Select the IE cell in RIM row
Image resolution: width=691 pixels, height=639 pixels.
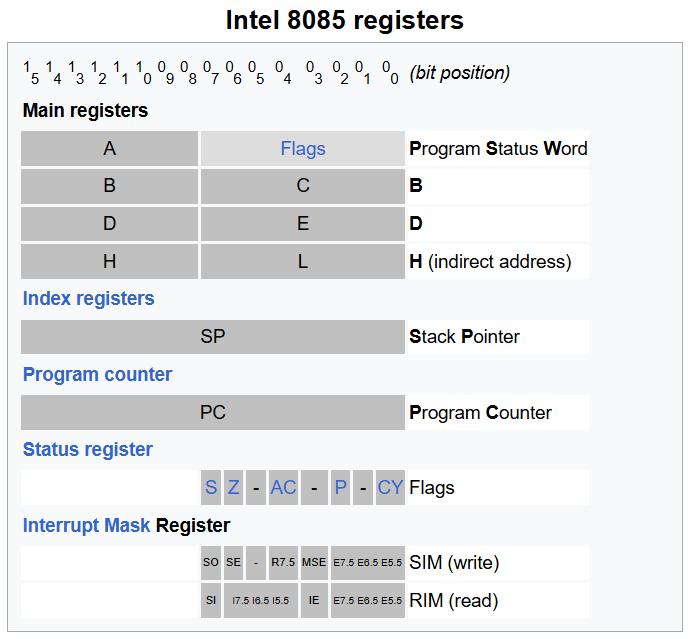314,601
